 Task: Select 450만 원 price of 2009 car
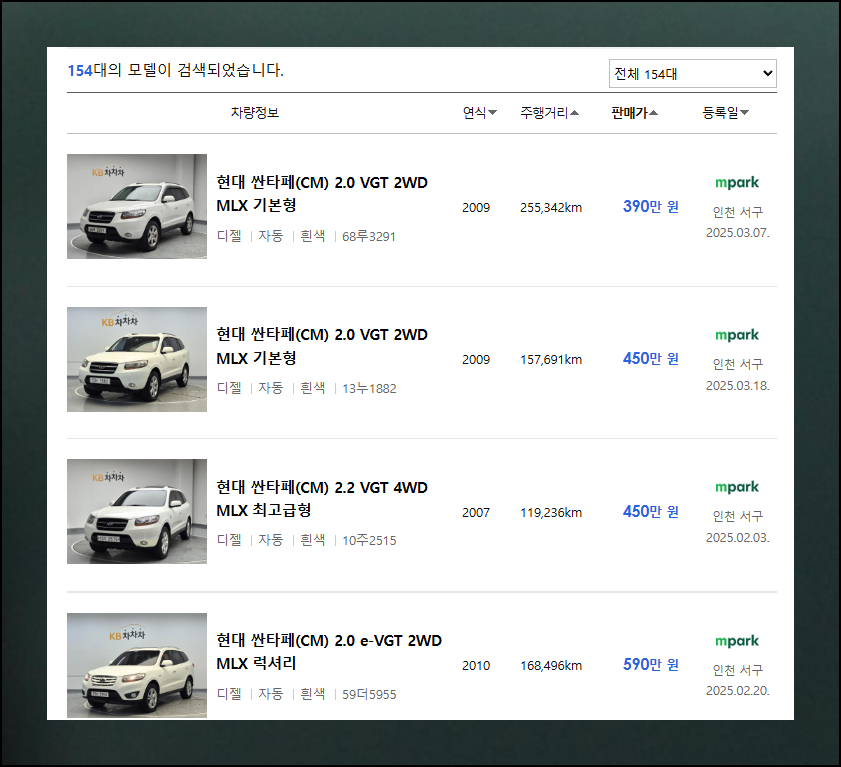[651, 359]
